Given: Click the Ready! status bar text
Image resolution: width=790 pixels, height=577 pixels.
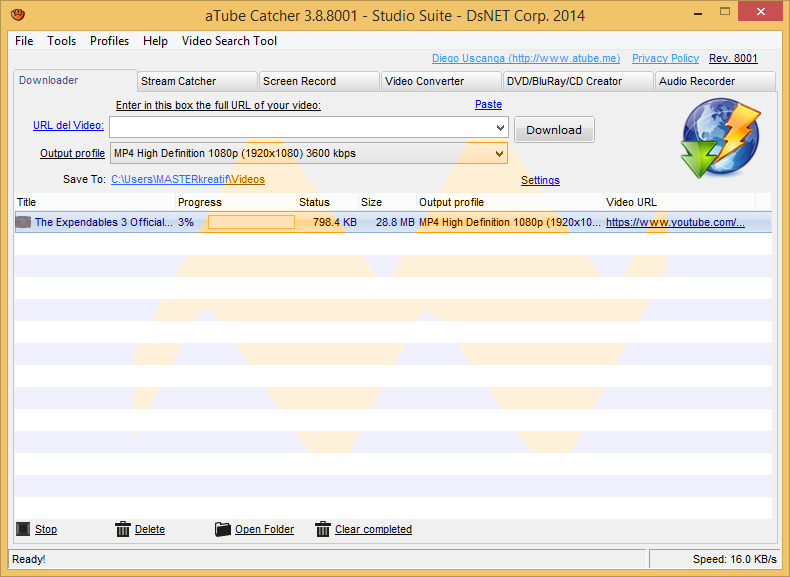Looking at the screenshot, I should [x=29, y=559].
